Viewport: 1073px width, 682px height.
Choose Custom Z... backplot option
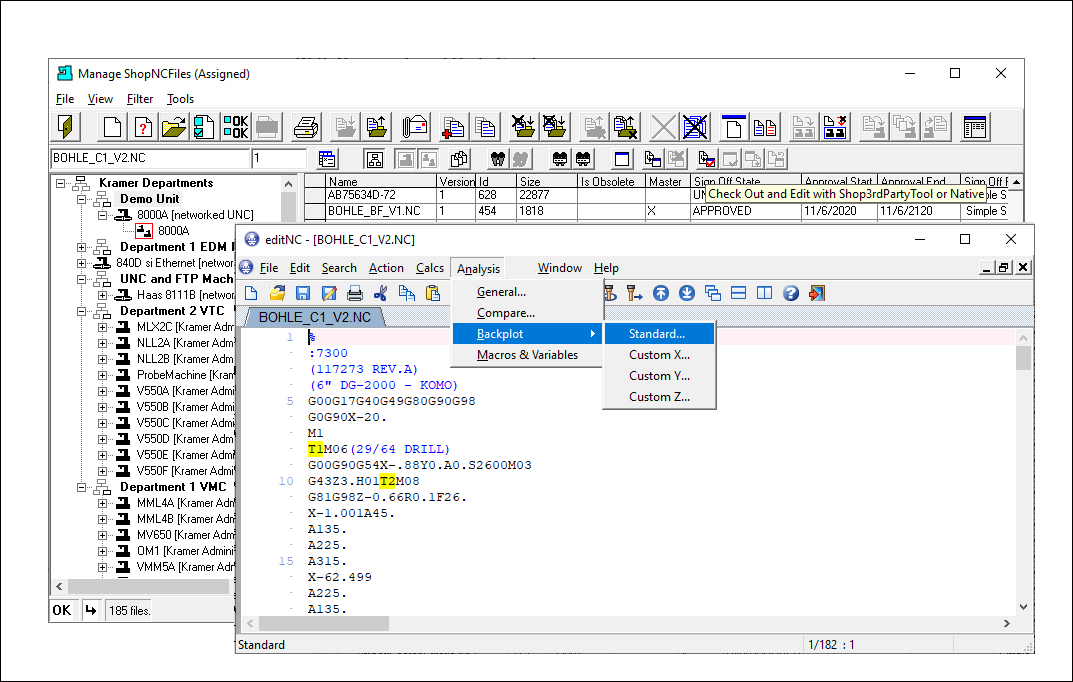[659, 397]
